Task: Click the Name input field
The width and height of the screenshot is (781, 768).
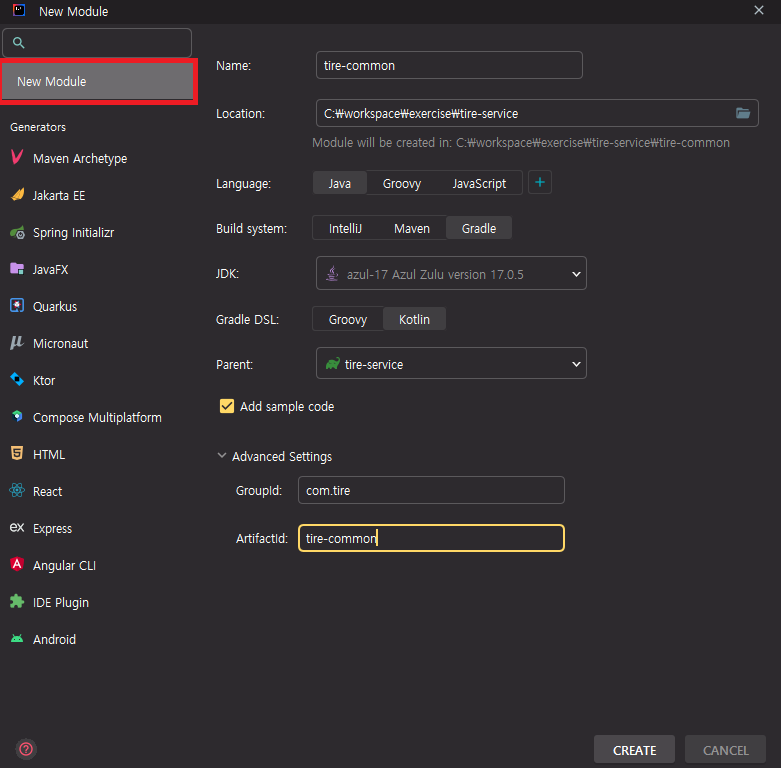Action: click(x=449, y=65)
